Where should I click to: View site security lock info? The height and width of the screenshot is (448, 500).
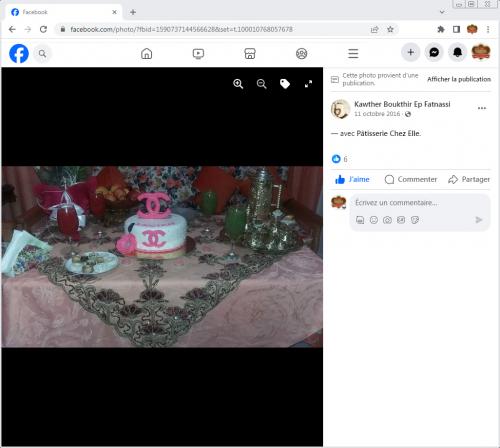[62, 29]
